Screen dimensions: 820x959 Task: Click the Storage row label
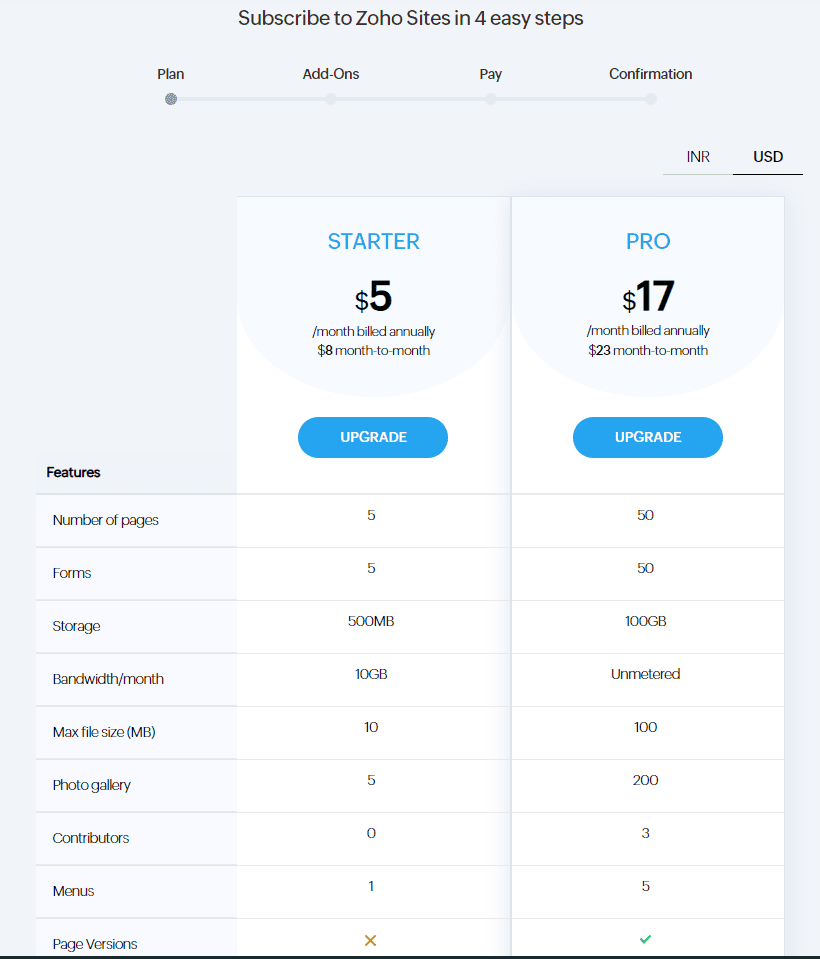point(76,626)
